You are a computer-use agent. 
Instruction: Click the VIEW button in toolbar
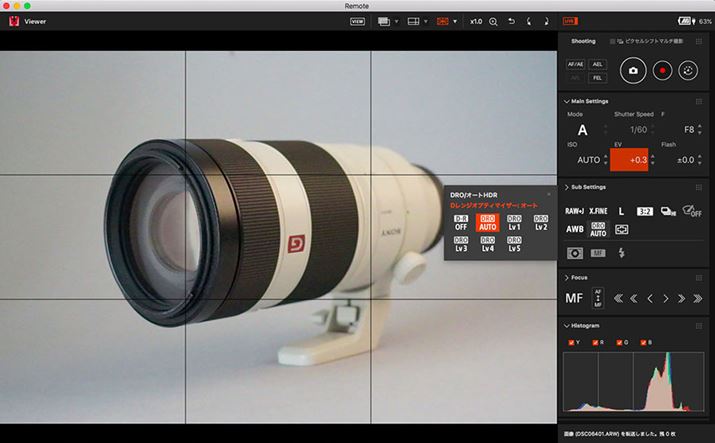(x=357, y=21)
